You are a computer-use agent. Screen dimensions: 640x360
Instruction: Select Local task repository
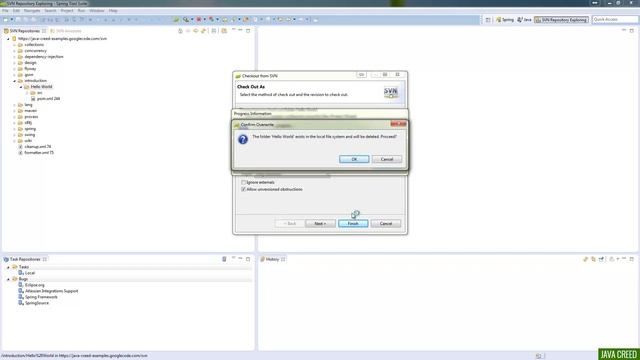coord(30,273)
